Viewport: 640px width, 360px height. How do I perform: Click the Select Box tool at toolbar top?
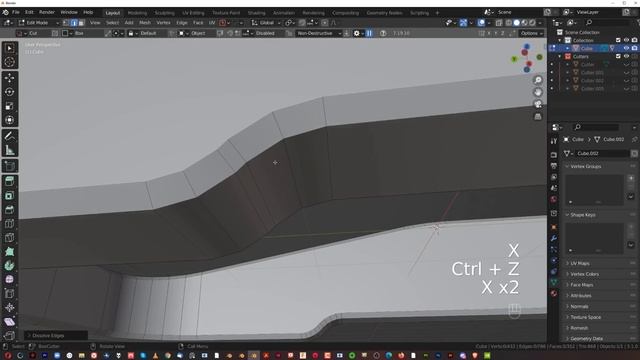pyautogui.click(x=9, y=48)
